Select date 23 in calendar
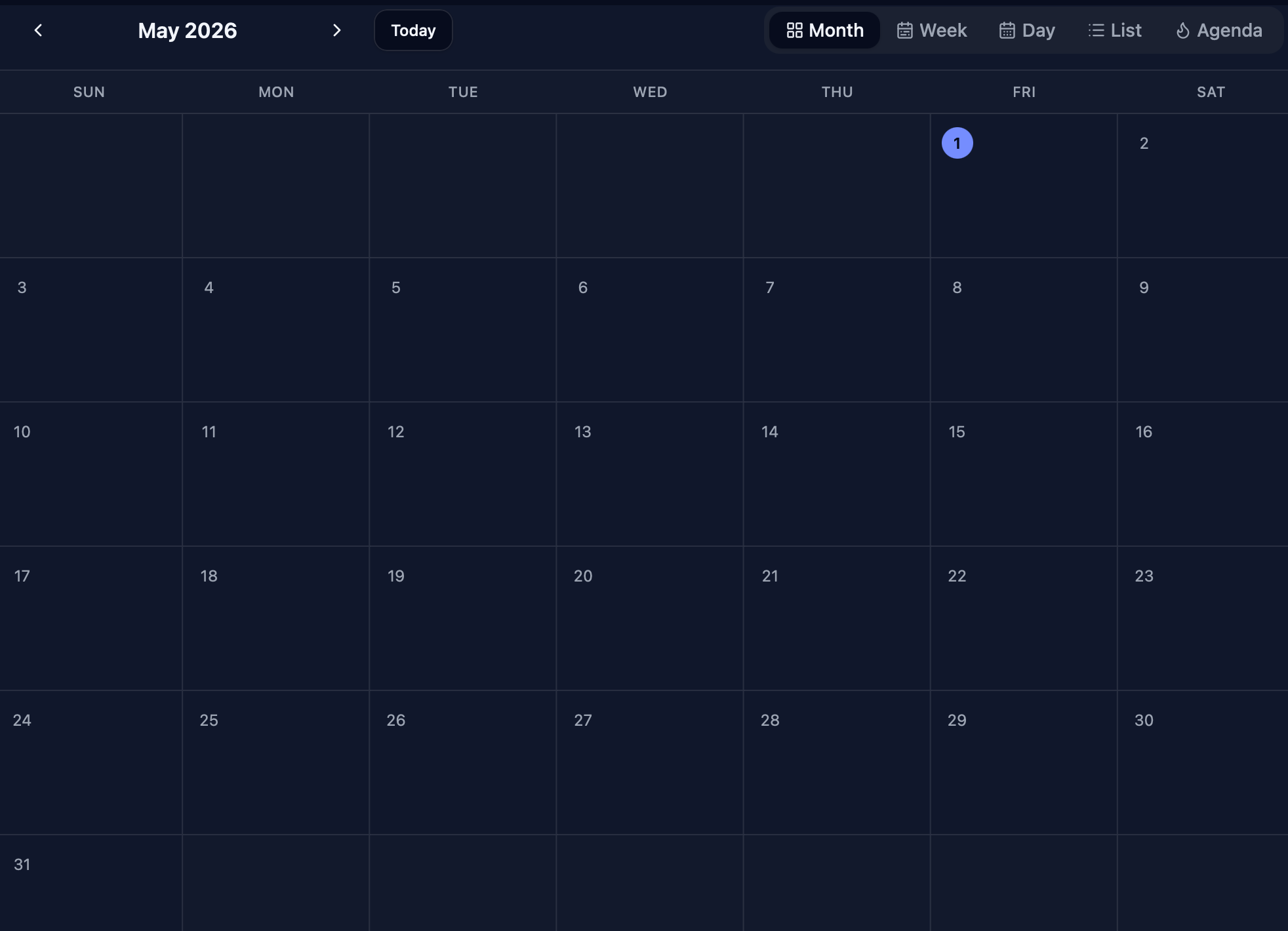This screenshot has width=1288, height=931. [1144, 576]
